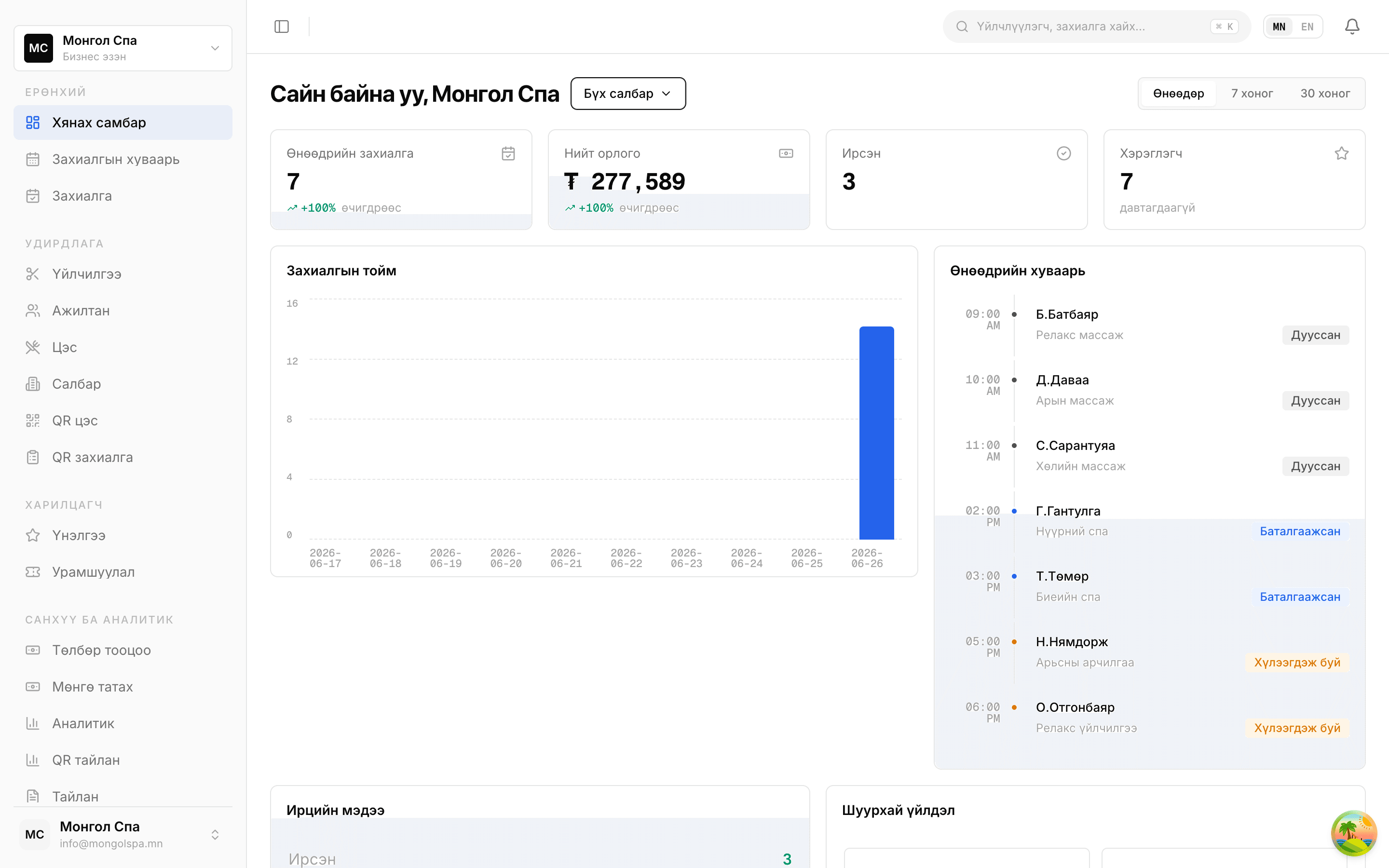Open the notifications bell

1352,27
